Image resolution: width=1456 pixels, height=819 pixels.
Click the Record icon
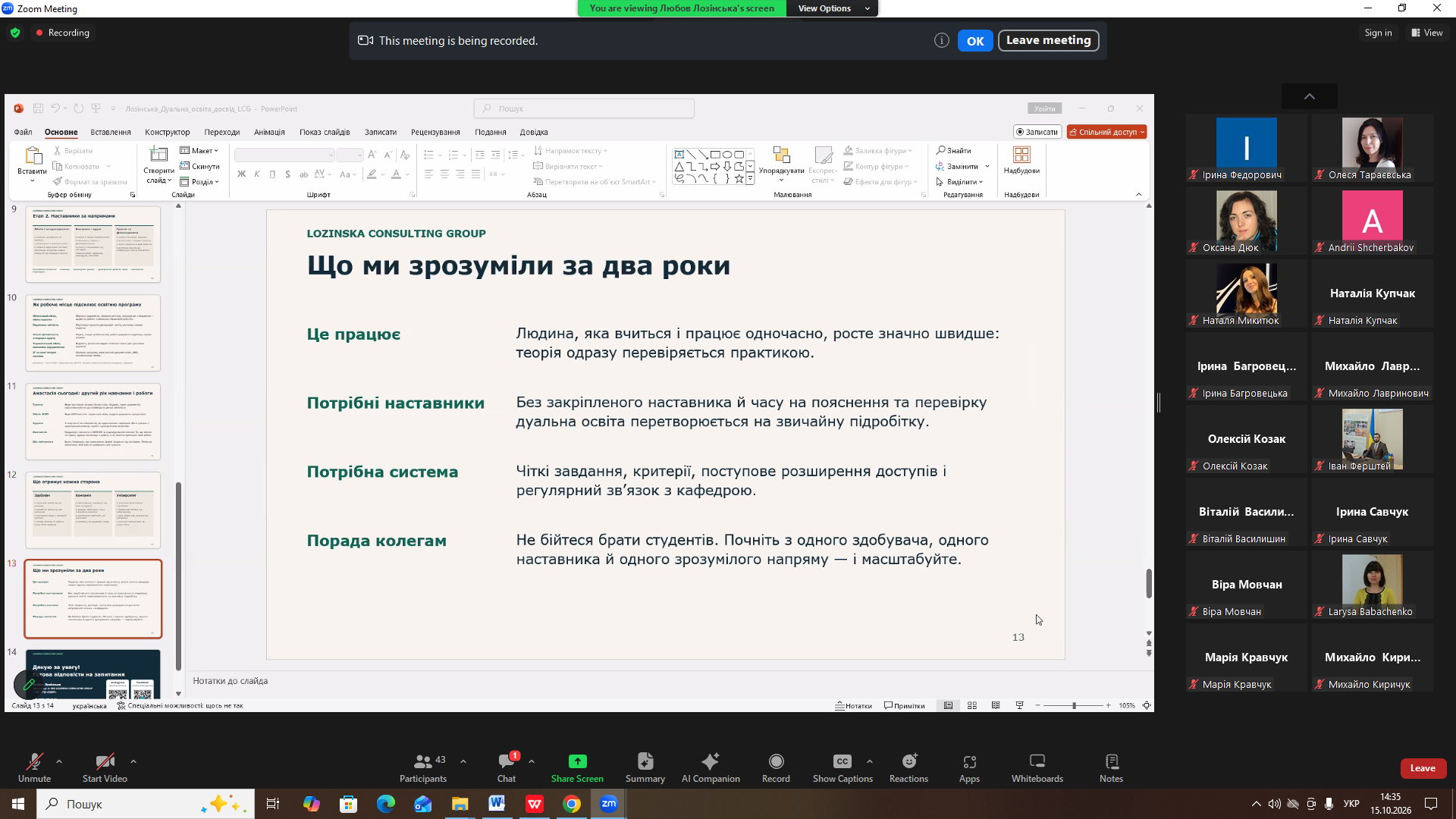click(776, 761)
